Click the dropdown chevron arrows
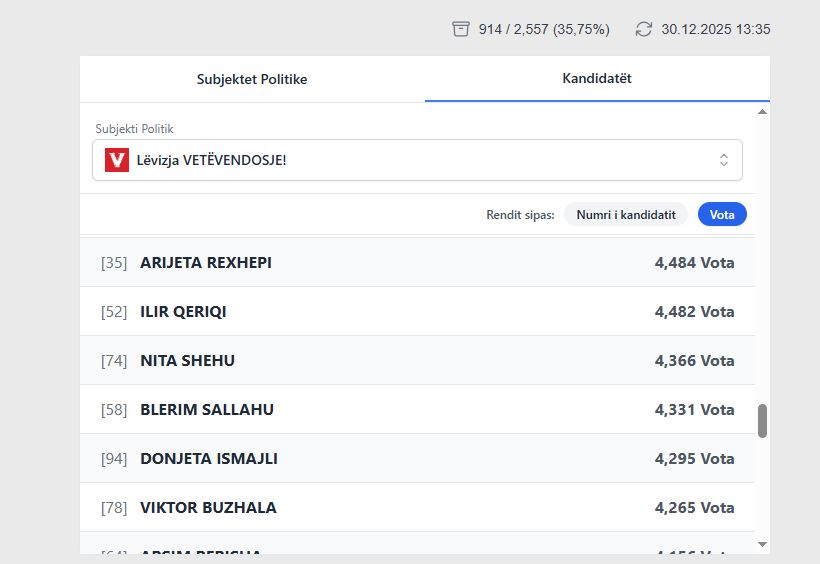This screenshot has width=820, height=564. (724, 160)
